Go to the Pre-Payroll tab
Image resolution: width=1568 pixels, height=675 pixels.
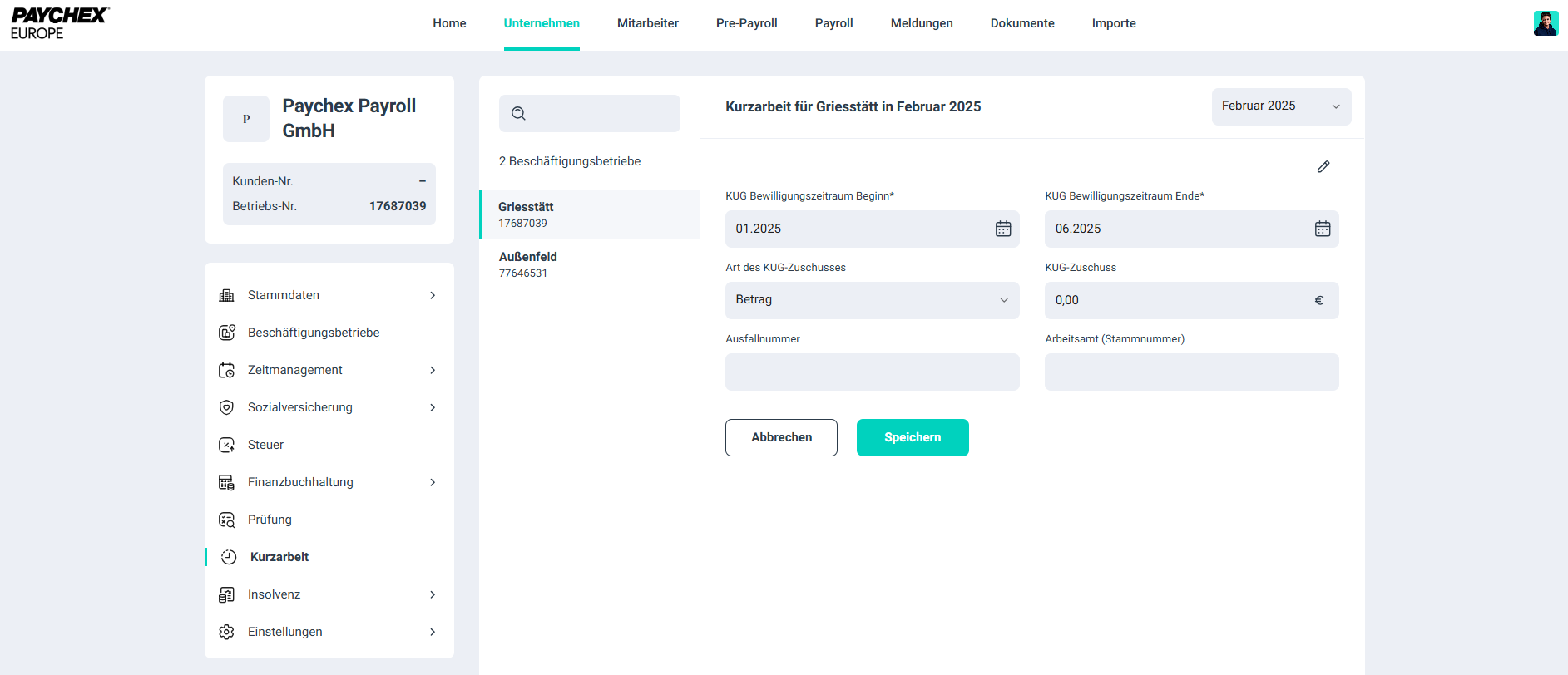746,23
